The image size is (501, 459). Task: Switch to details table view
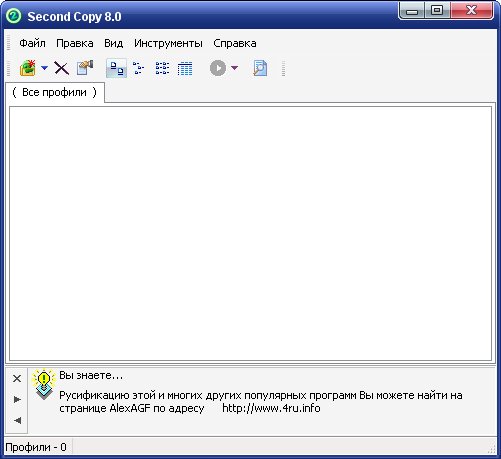click(185, 68)
